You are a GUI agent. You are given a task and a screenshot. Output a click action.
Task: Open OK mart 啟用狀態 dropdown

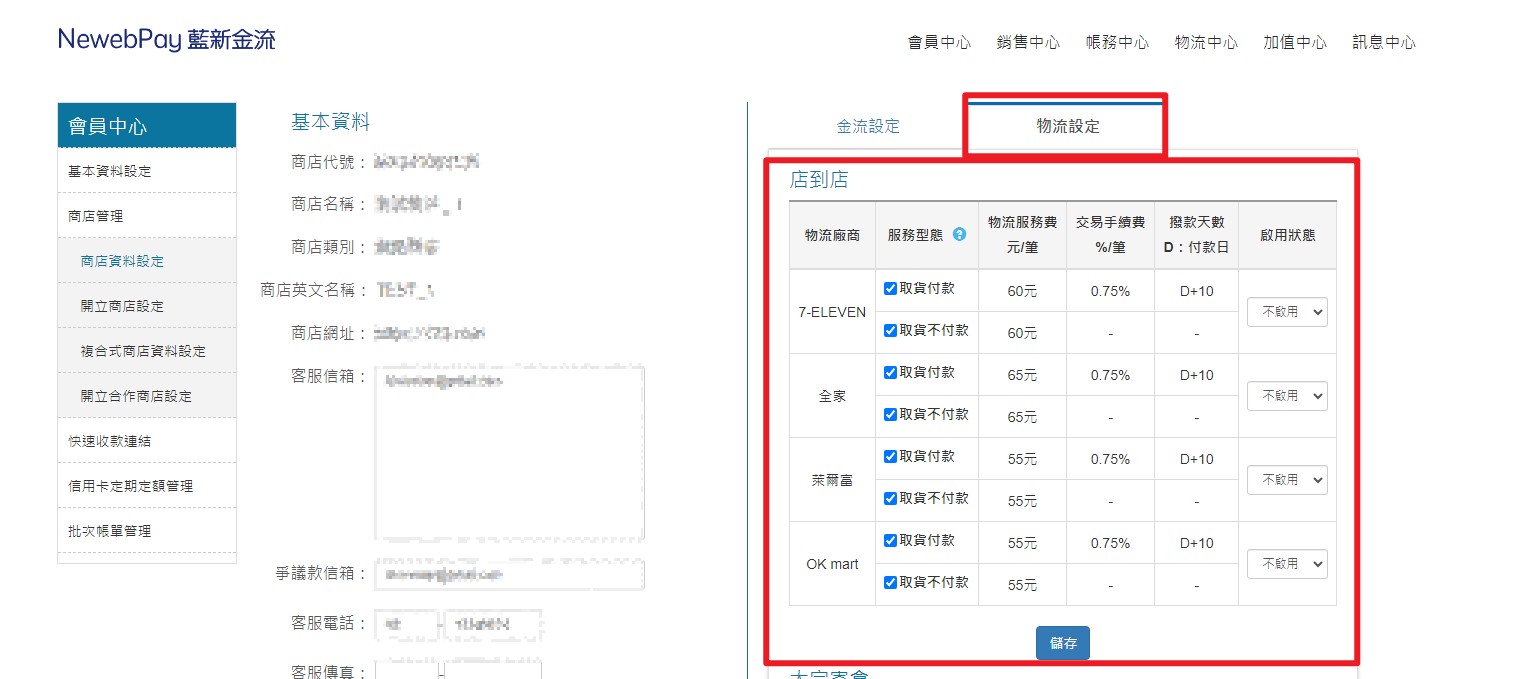(x=1287, y=564)
